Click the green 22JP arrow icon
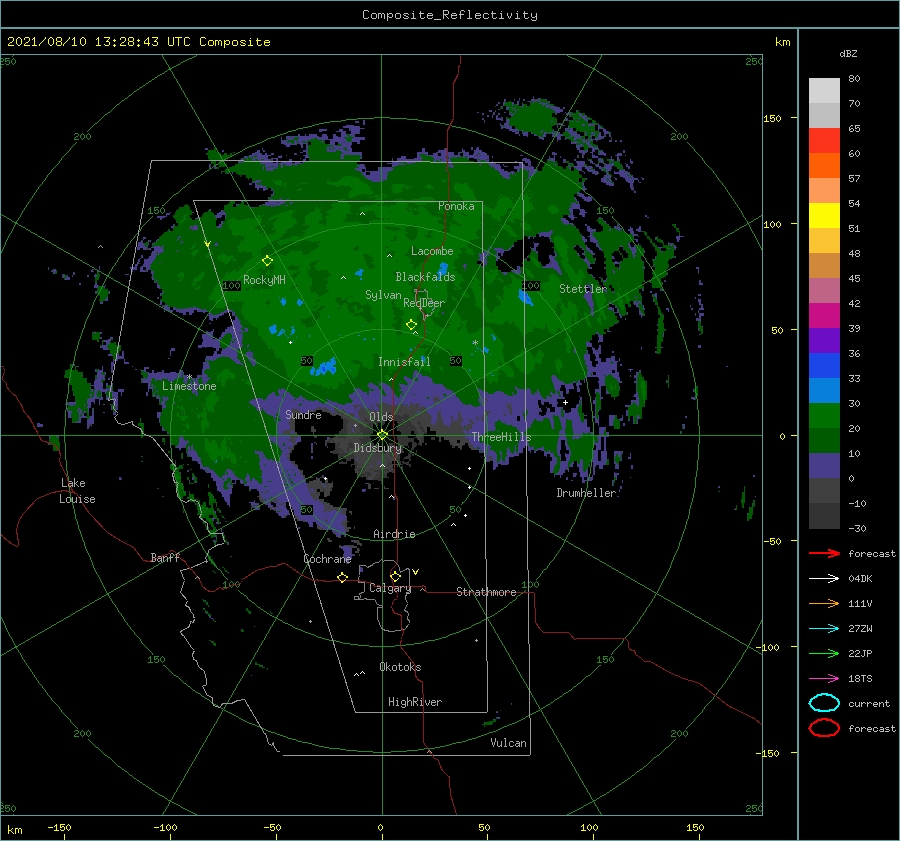 pyautogui.click(x=824, y=653)
